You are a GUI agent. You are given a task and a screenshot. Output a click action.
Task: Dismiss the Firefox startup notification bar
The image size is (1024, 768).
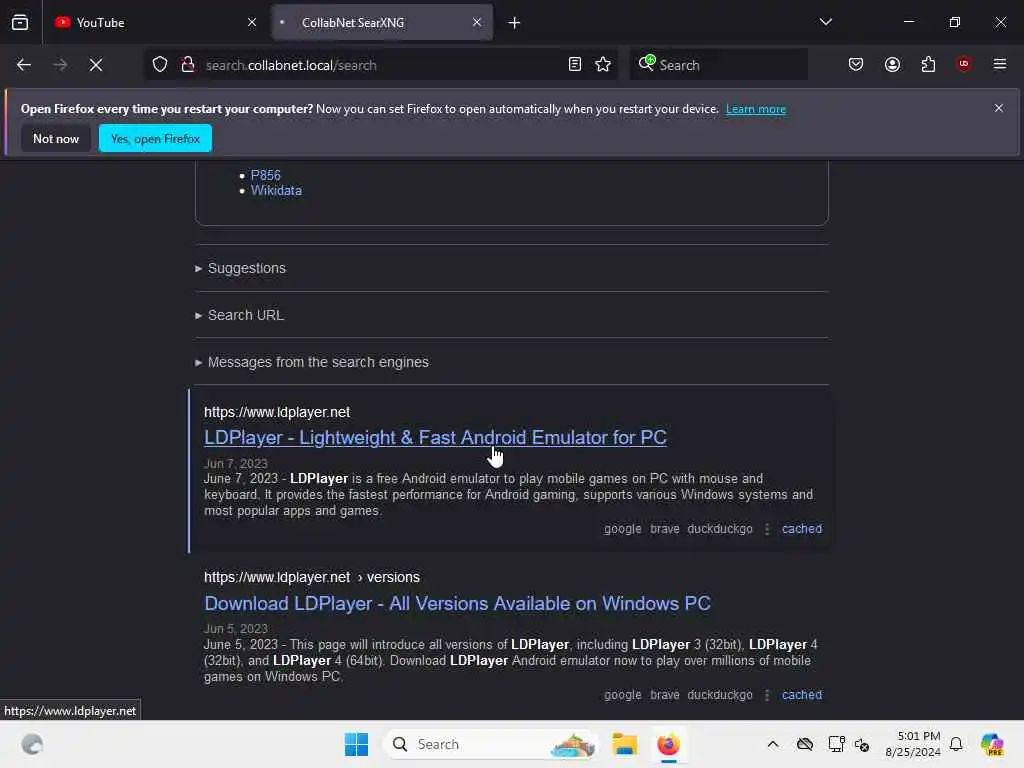pyautogui.click(x=999, y=108)
